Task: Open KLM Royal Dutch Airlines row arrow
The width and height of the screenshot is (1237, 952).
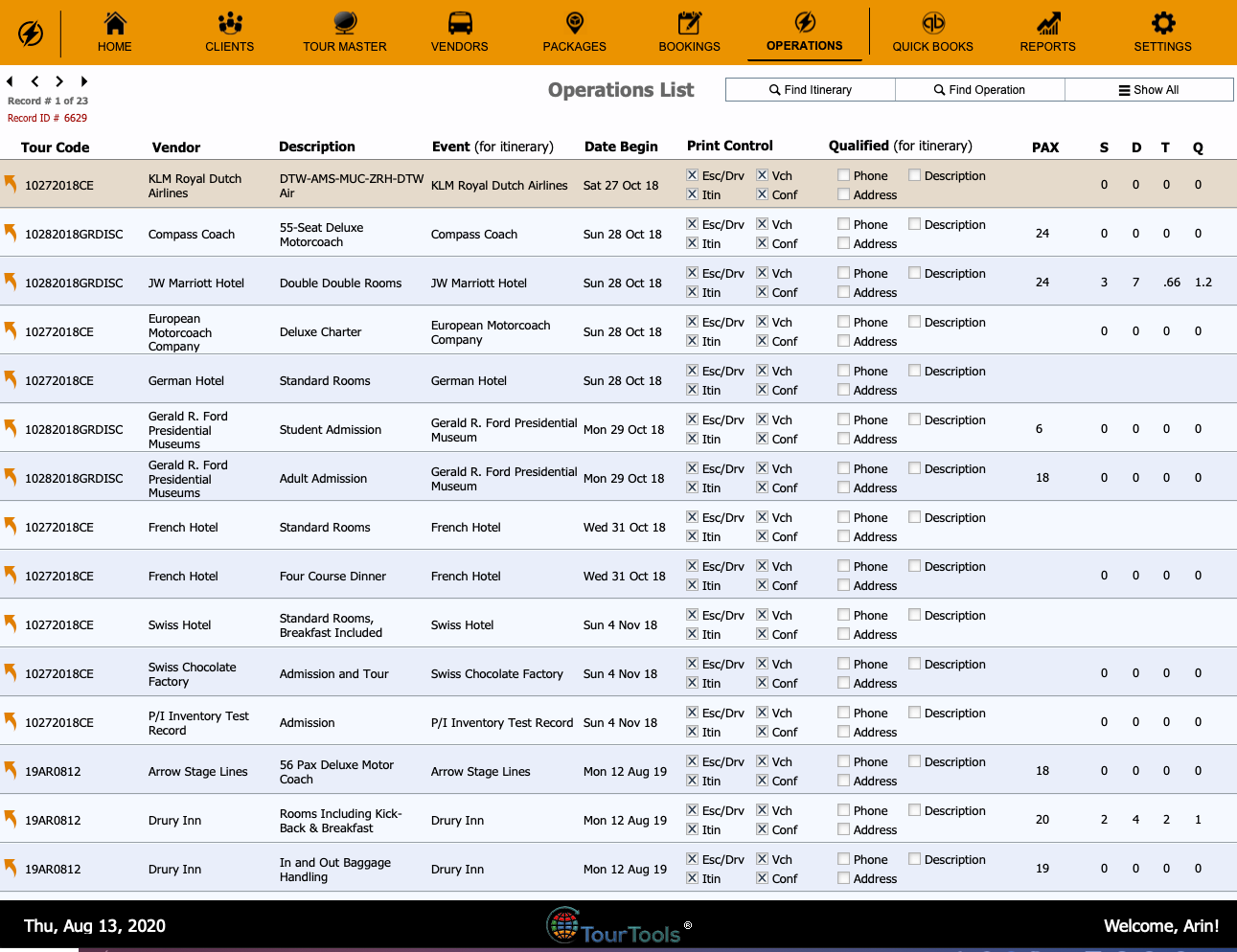Action: point(11,184)
